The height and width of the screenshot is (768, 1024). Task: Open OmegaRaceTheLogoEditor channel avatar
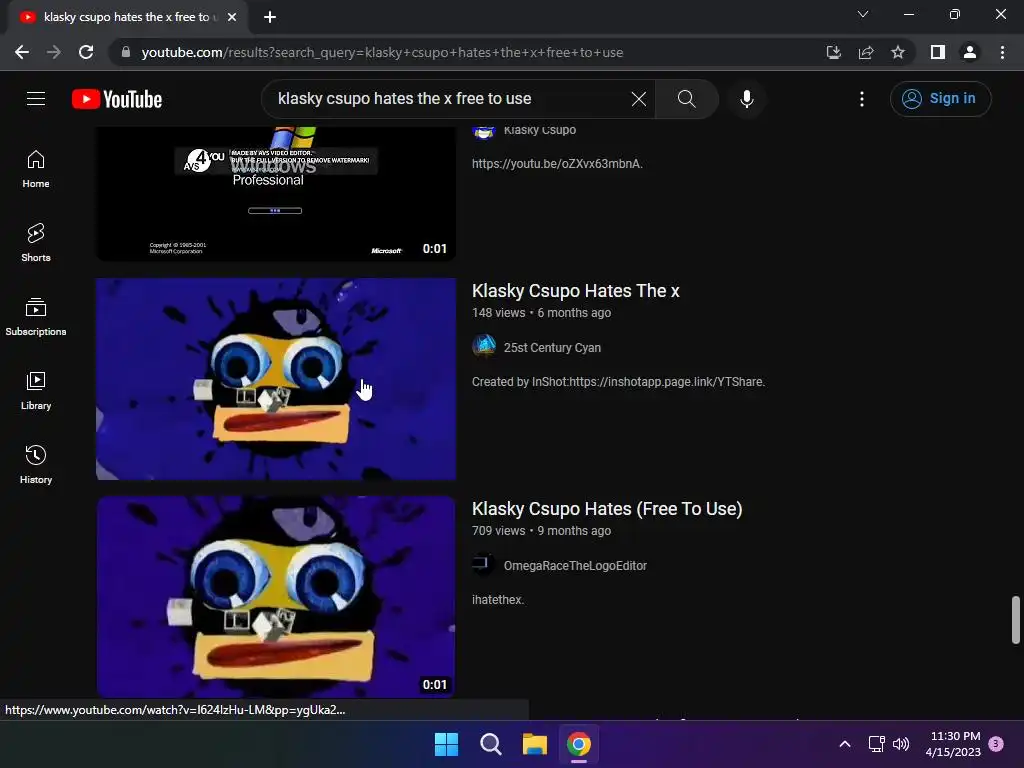(x=484, y=564)
